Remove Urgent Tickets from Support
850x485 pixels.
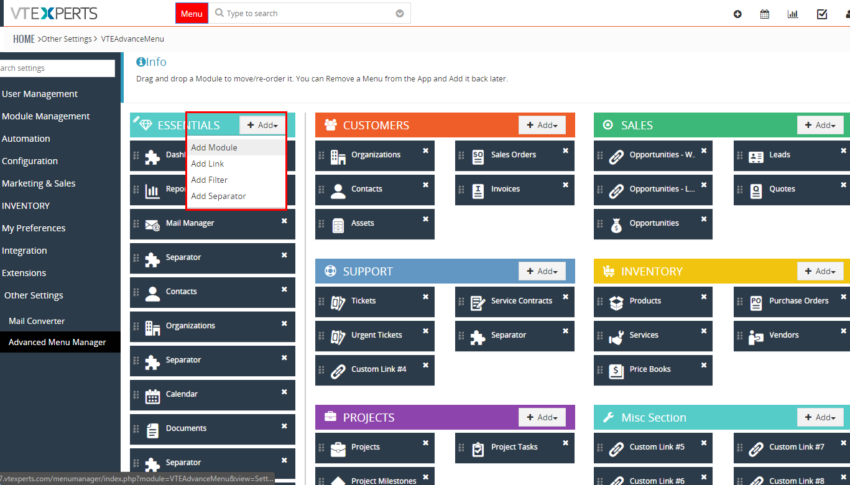point(426,332)
